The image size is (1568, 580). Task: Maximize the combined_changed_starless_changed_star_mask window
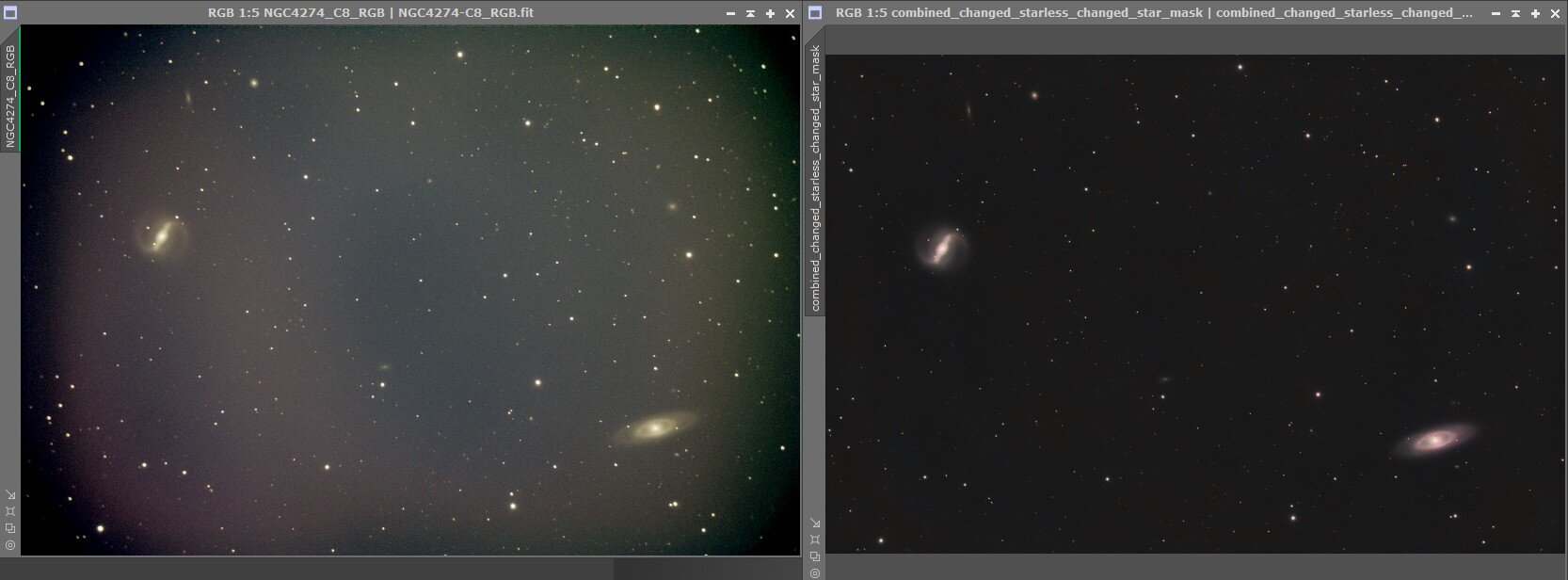1535,14
